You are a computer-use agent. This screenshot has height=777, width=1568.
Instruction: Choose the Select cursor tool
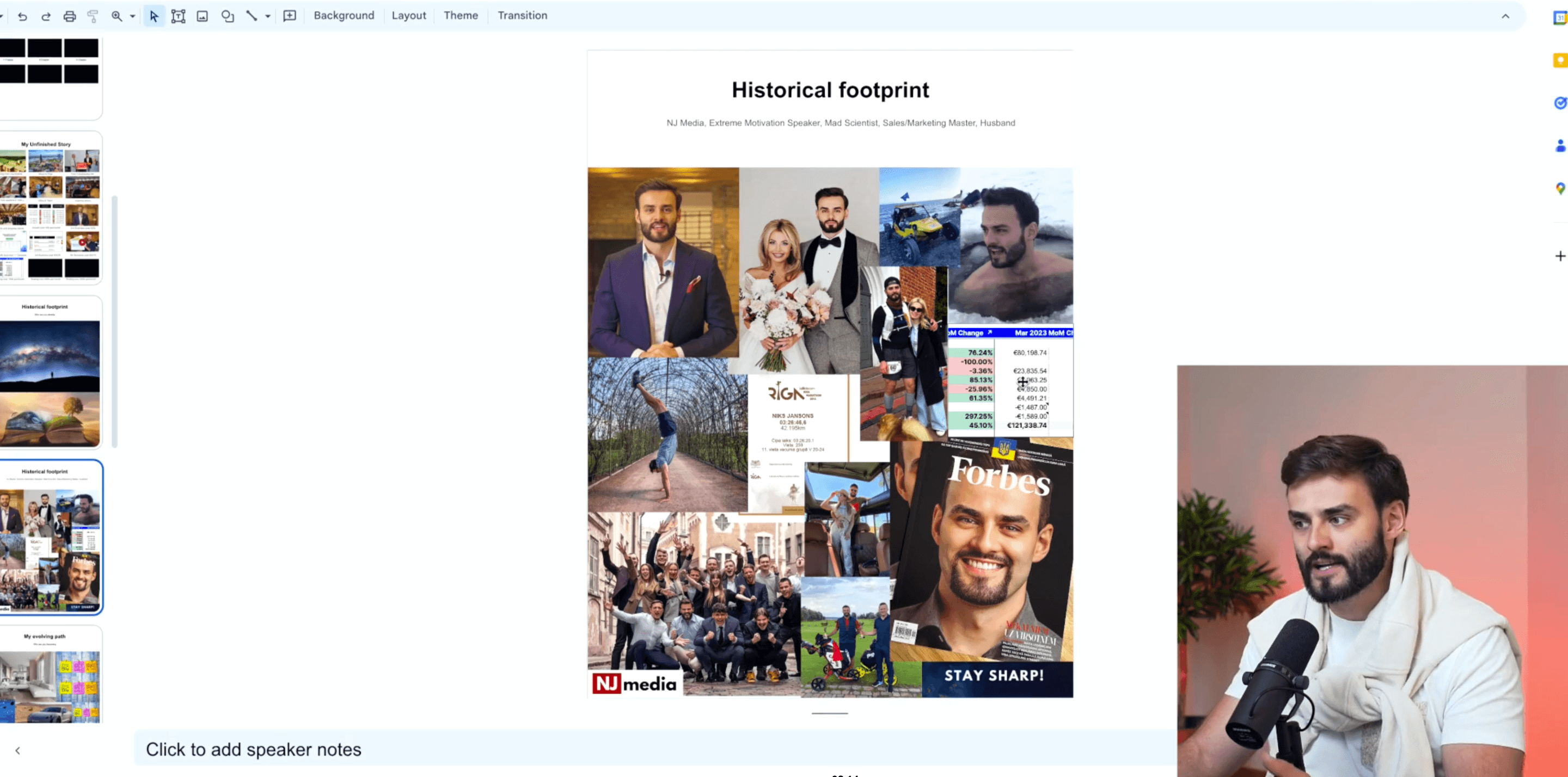point(154,16)
